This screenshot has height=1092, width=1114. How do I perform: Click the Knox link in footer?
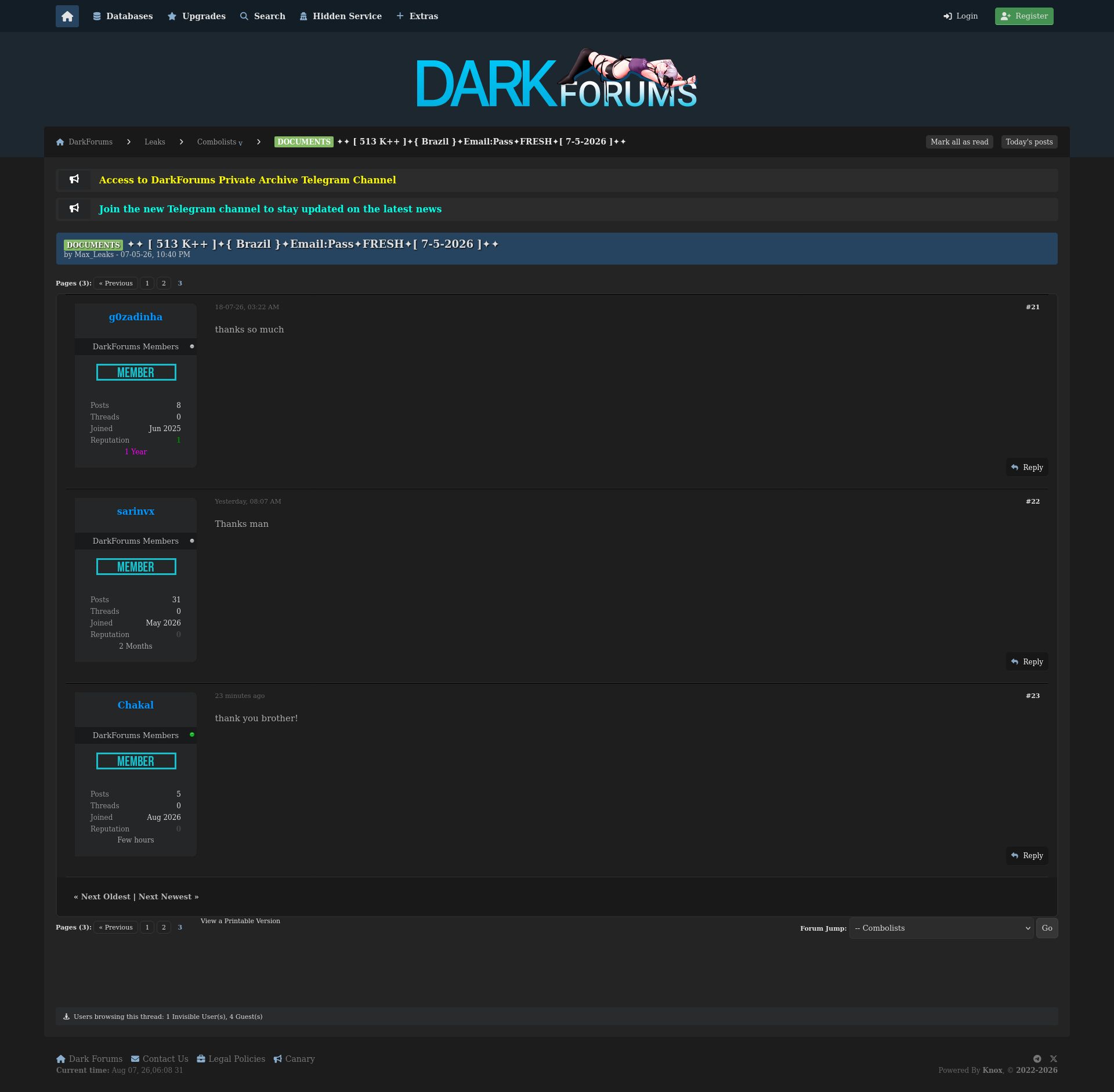coord(992,1071)
